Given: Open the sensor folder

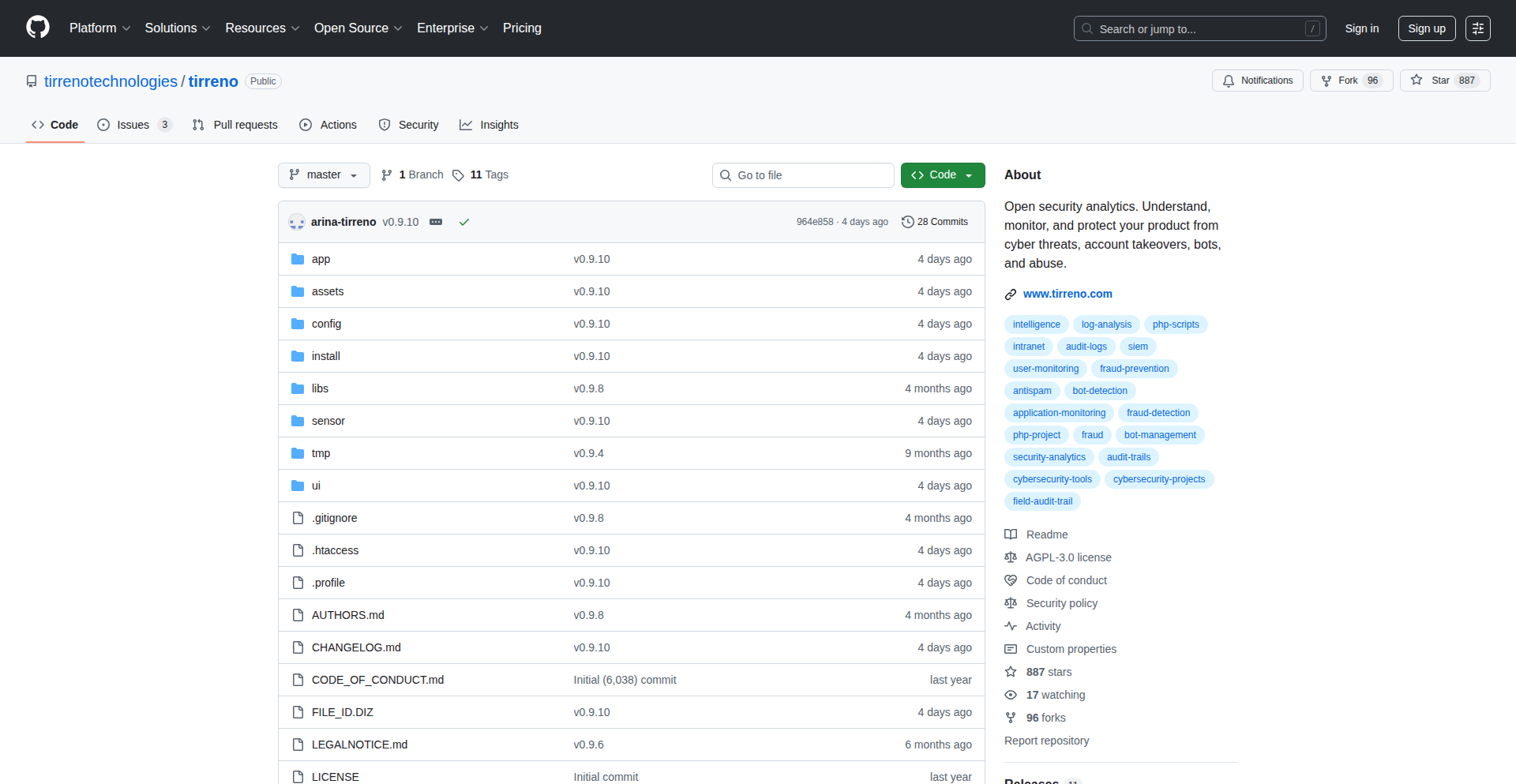Looking at the screenshot, I should click(x=328, y=421).
